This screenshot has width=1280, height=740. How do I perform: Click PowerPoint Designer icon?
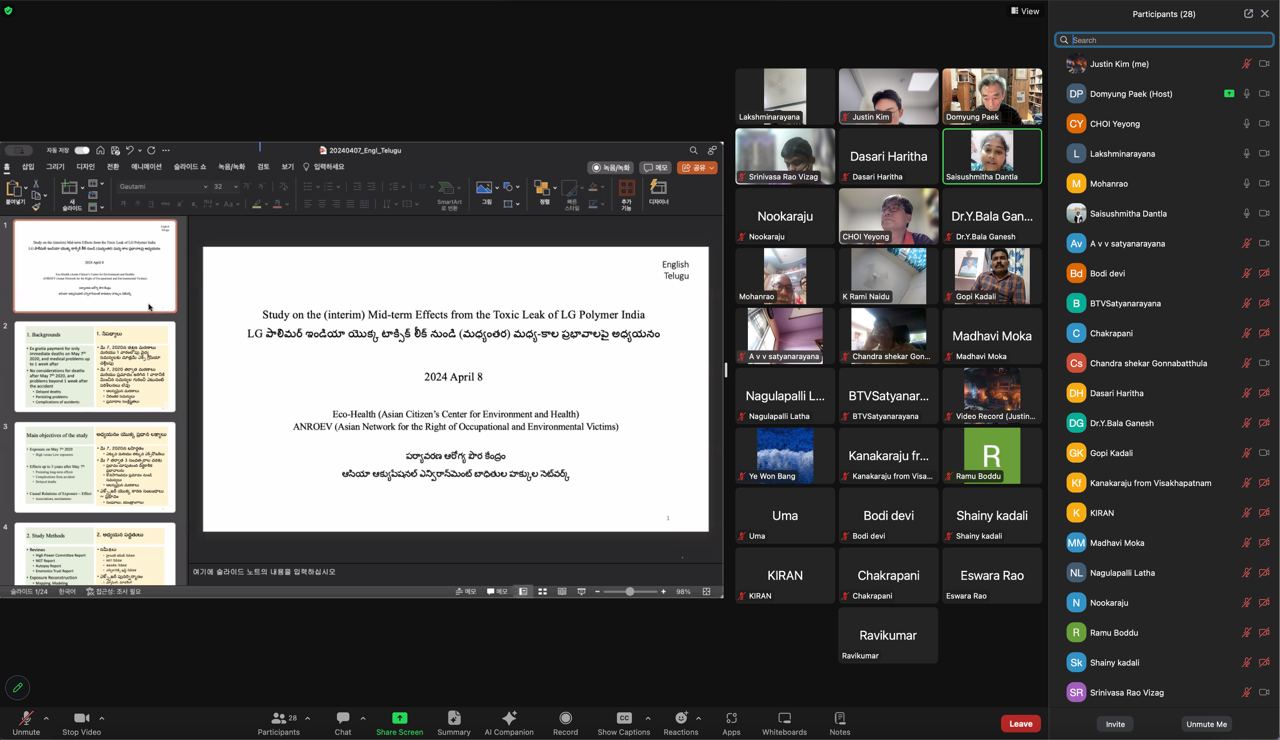click(658, 190)
